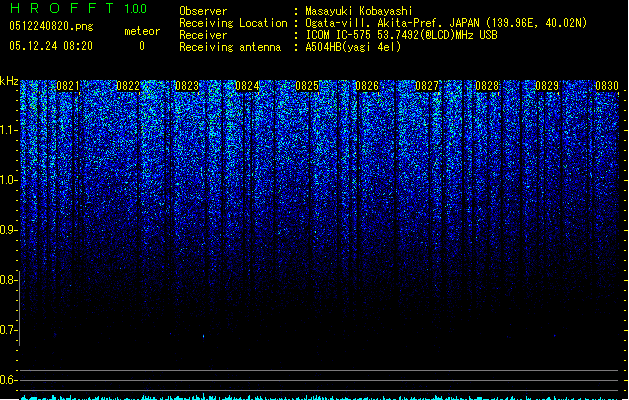The height and width of the screenshot is (400, 629).
Task: Click the 0822 time marker
Action: pyautogui.click(x=128, y=86)
